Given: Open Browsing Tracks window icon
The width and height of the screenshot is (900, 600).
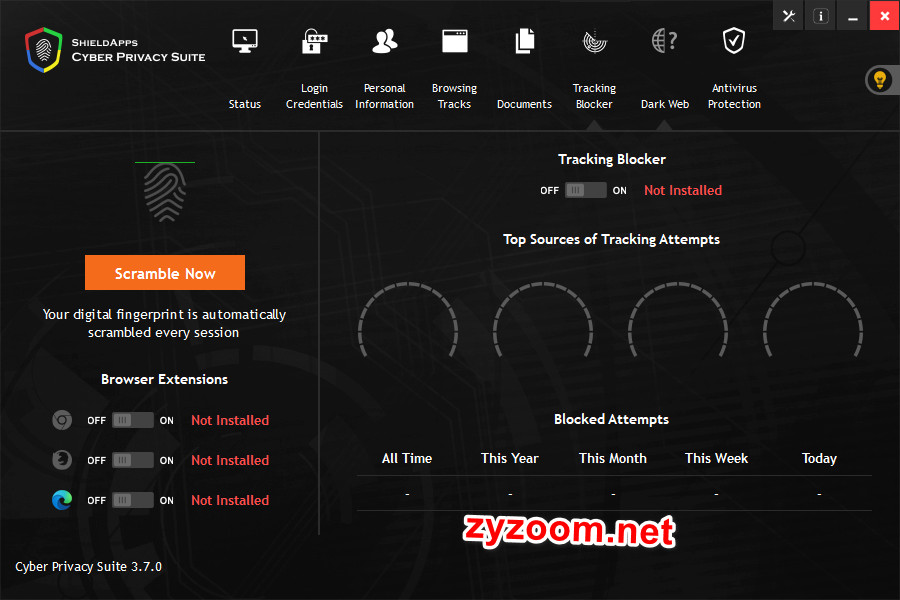Looking at the screenshot, I should coord(455,41).
